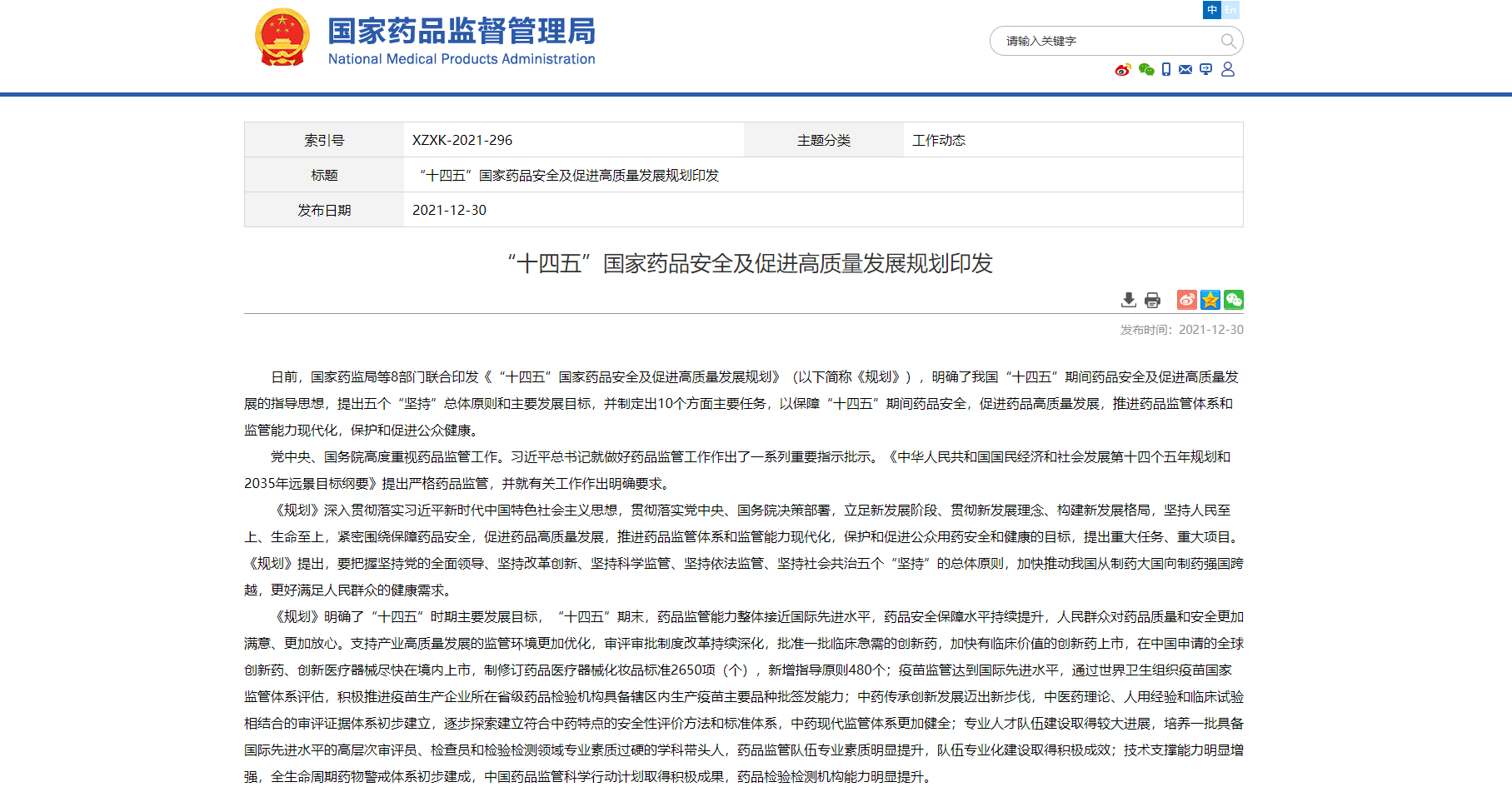Click the index number XZXK-2021-296
1512x792 pixels.
[x=462, y=140]
